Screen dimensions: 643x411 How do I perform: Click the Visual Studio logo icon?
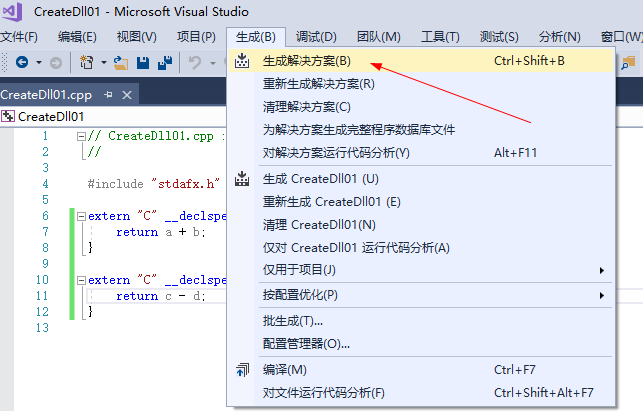pyautogui.click(x=12, y=11)
